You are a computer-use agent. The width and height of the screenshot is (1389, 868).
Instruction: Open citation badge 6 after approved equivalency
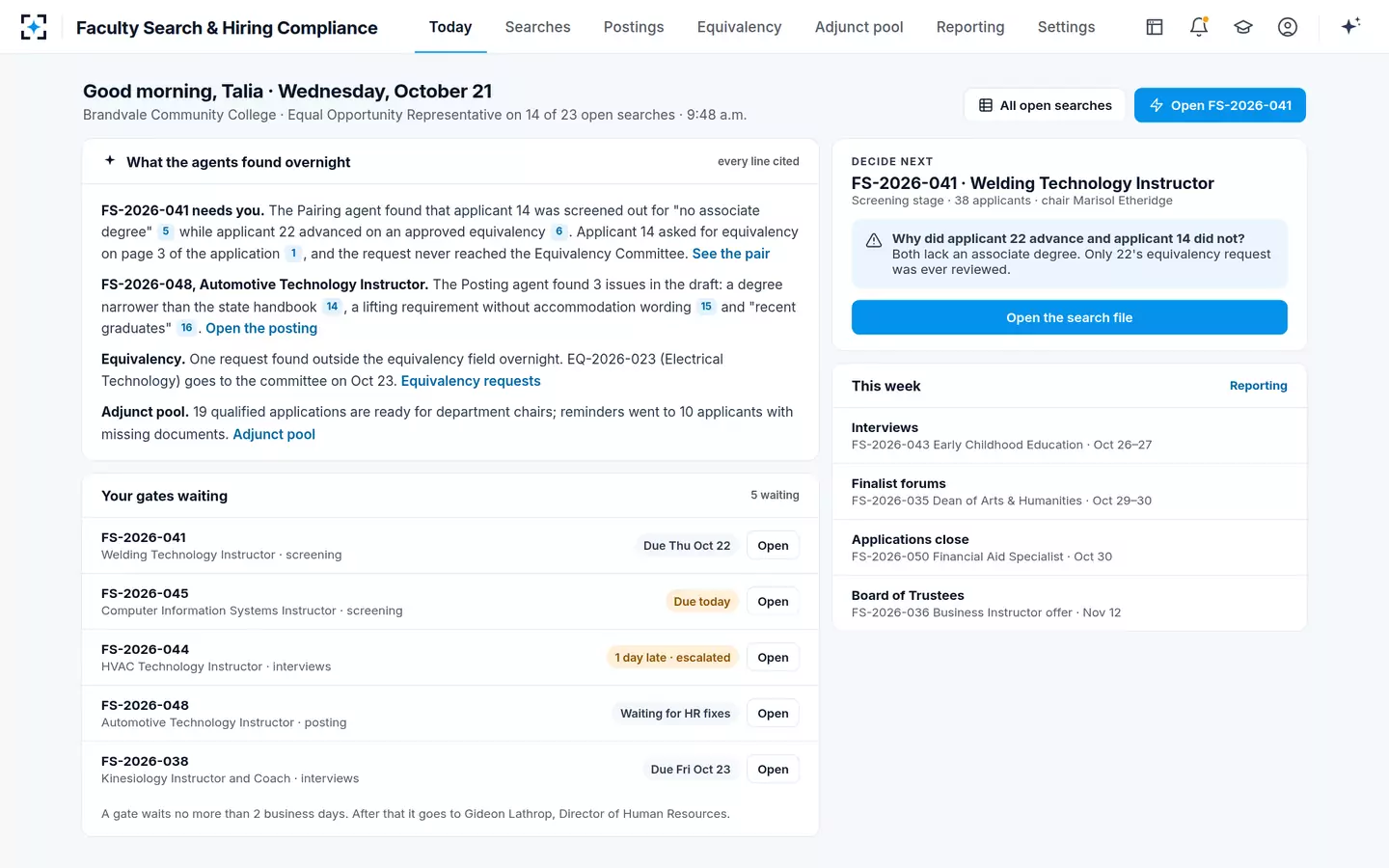tap(558, 231)
